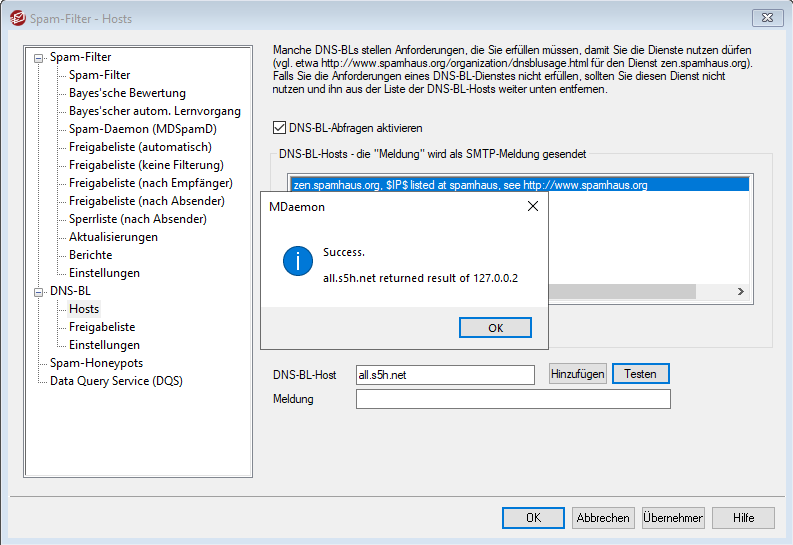The height and width of the screenshot is (545, 793).
Task: Select Freigabeliste (nach Empfänger) entry
Action: coord(150,183)
